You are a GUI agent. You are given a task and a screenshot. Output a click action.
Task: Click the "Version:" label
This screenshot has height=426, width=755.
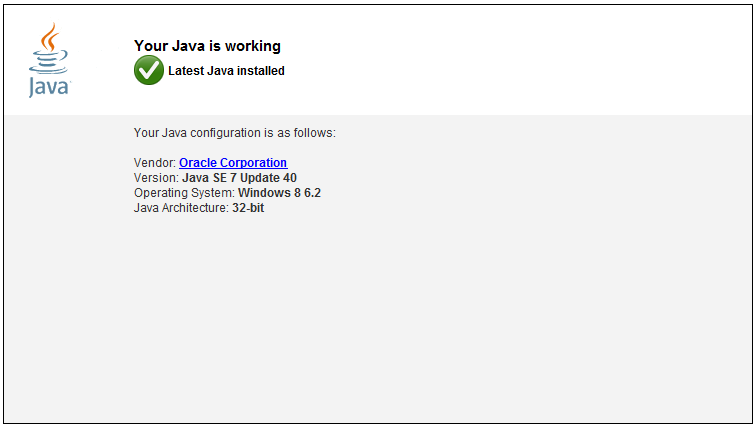click(156, 178)
